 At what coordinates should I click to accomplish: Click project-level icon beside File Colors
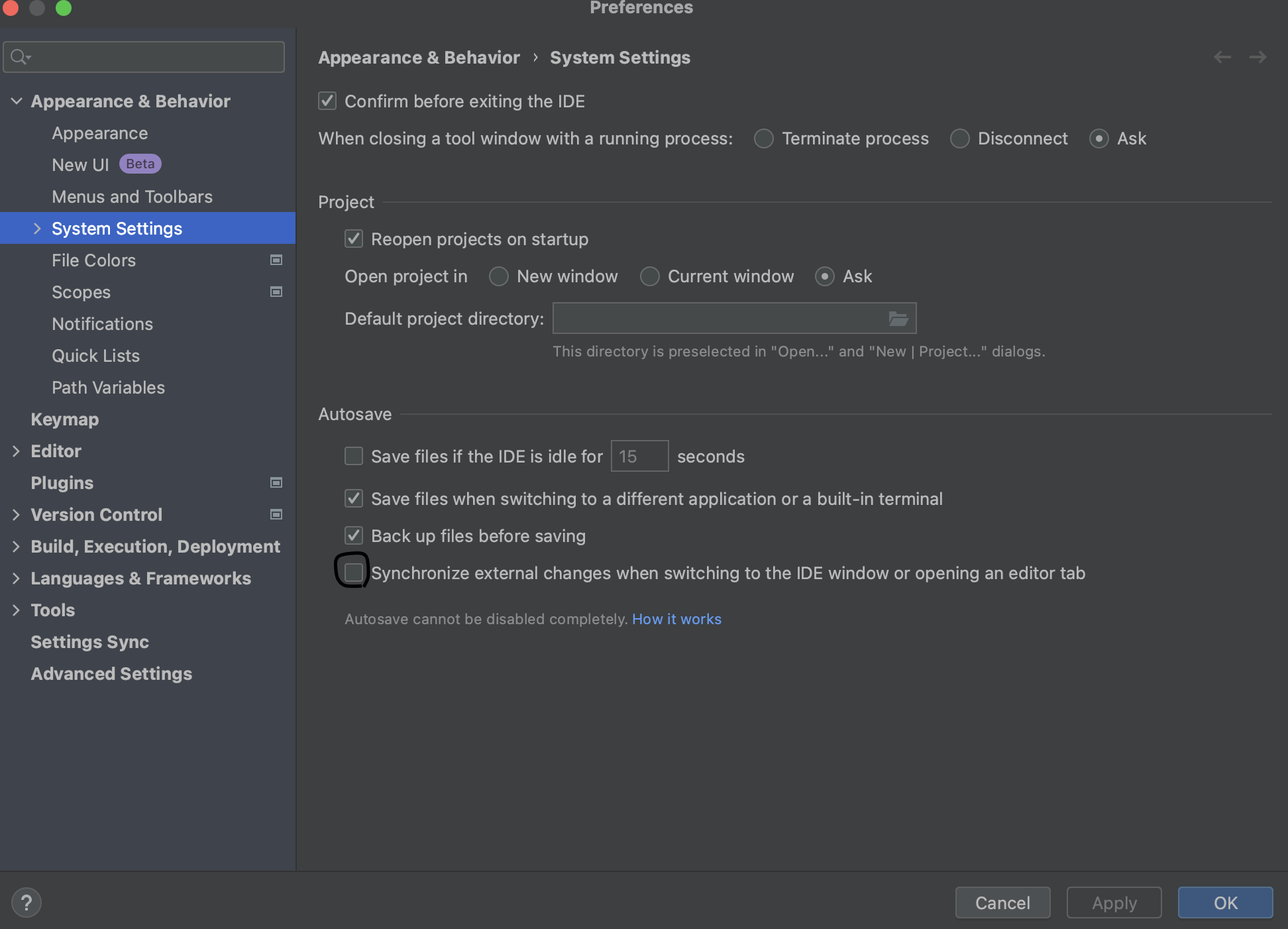click(x=276, y=260)
